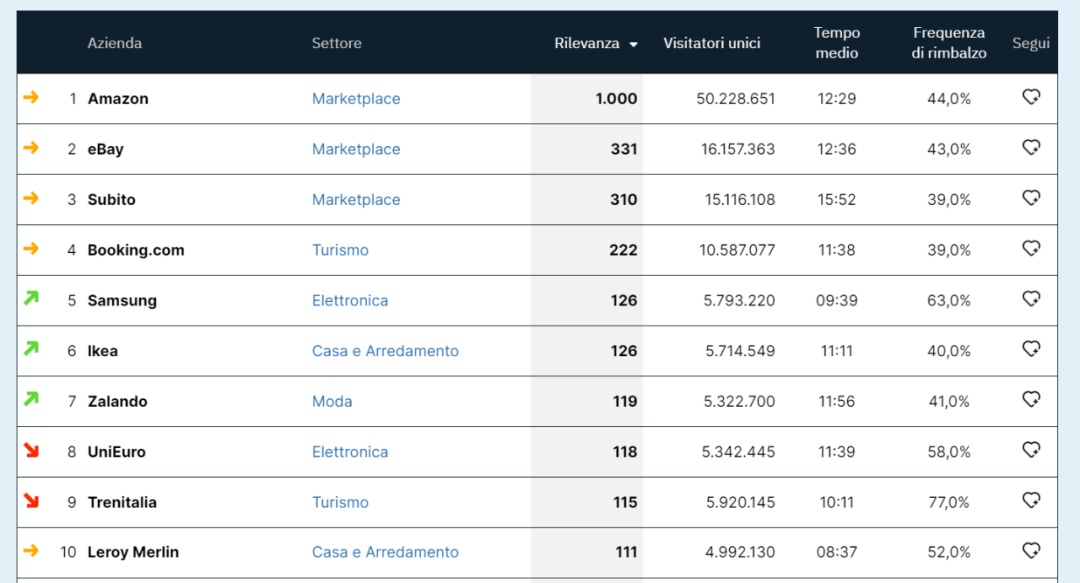Screen dimensions: 1080x583
Task: Select the average time value 15:52
Action: pyautogui.click(x=837, y=199)
